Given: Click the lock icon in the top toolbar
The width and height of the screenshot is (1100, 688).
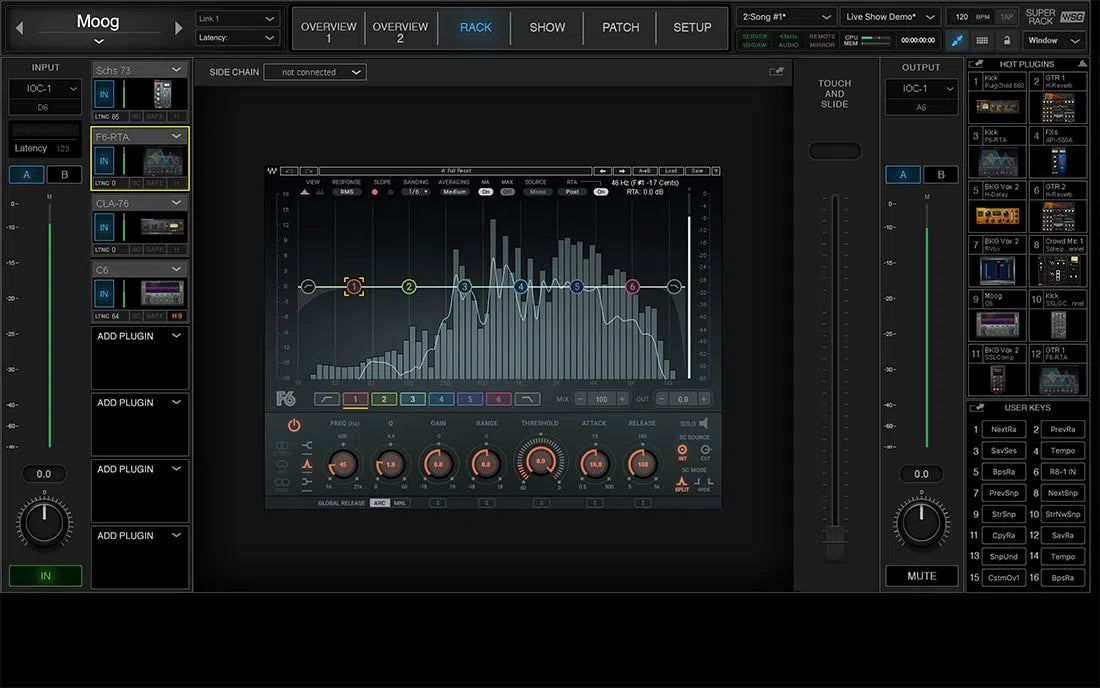Looking at the screenshot, I should coord(1007,40).
